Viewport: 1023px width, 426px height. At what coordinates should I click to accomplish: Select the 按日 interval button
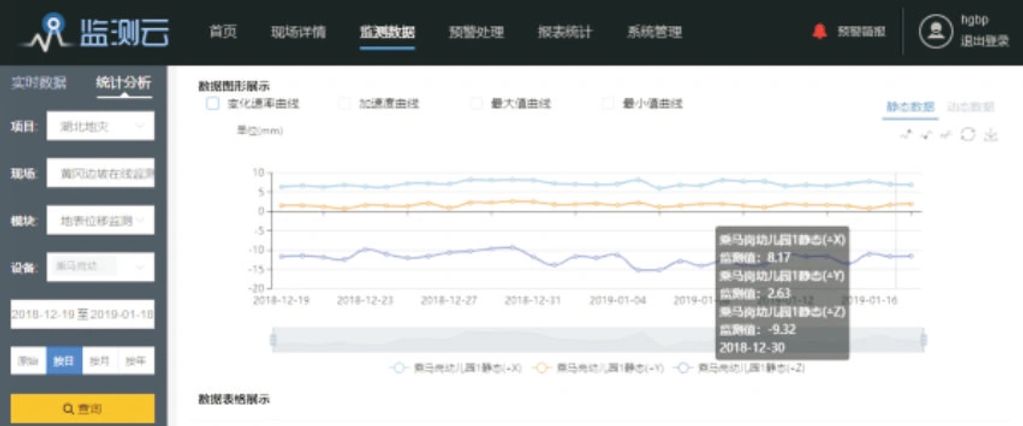(x=64, y=361)
